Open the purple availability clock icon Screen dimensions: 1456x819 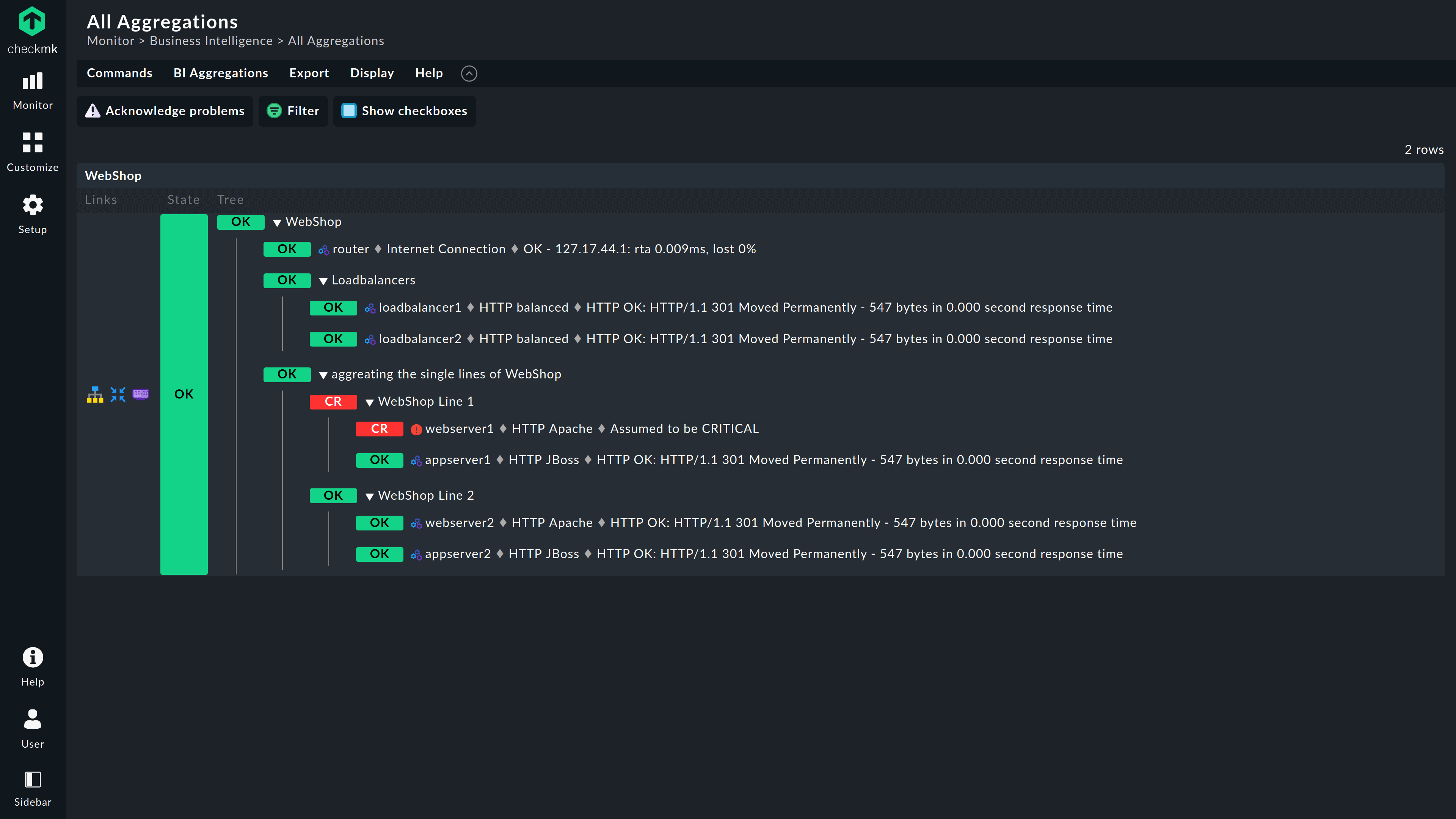point(141,394)
